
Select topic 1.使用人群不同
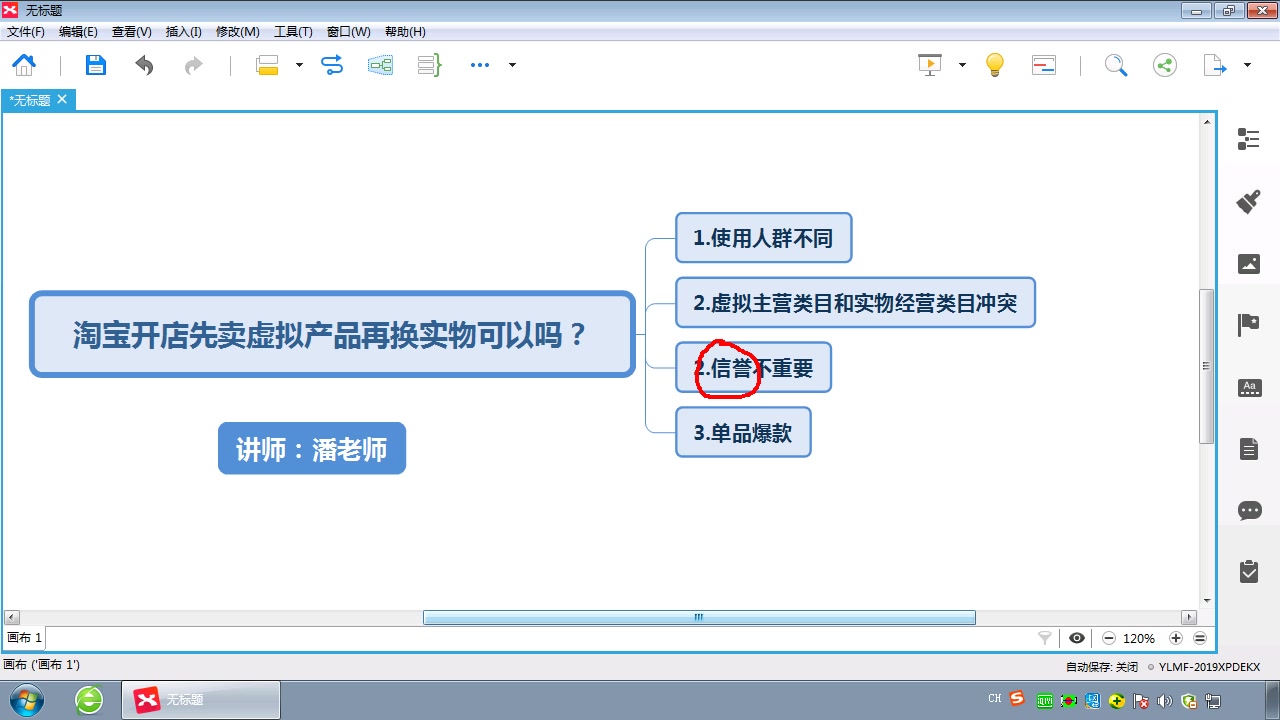pos(763,238)
